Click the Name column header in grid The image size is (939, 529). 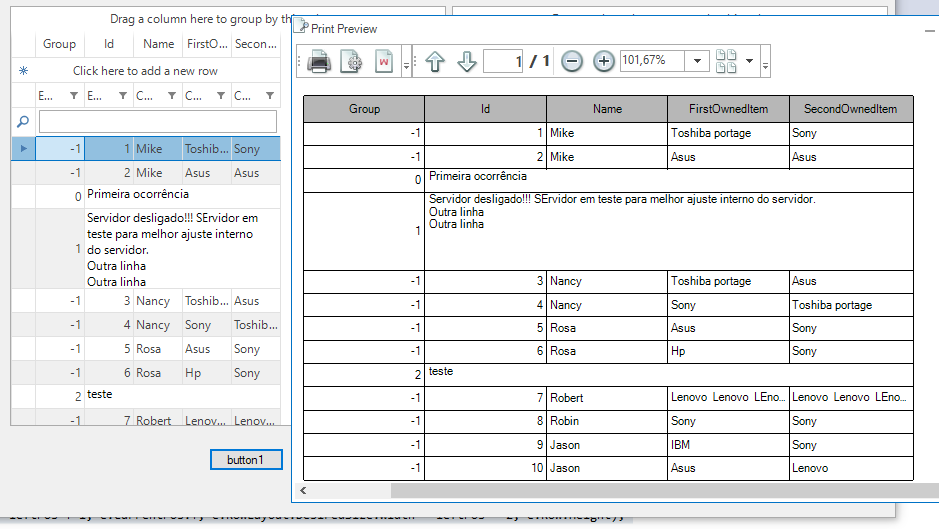(x=158, y=44)
